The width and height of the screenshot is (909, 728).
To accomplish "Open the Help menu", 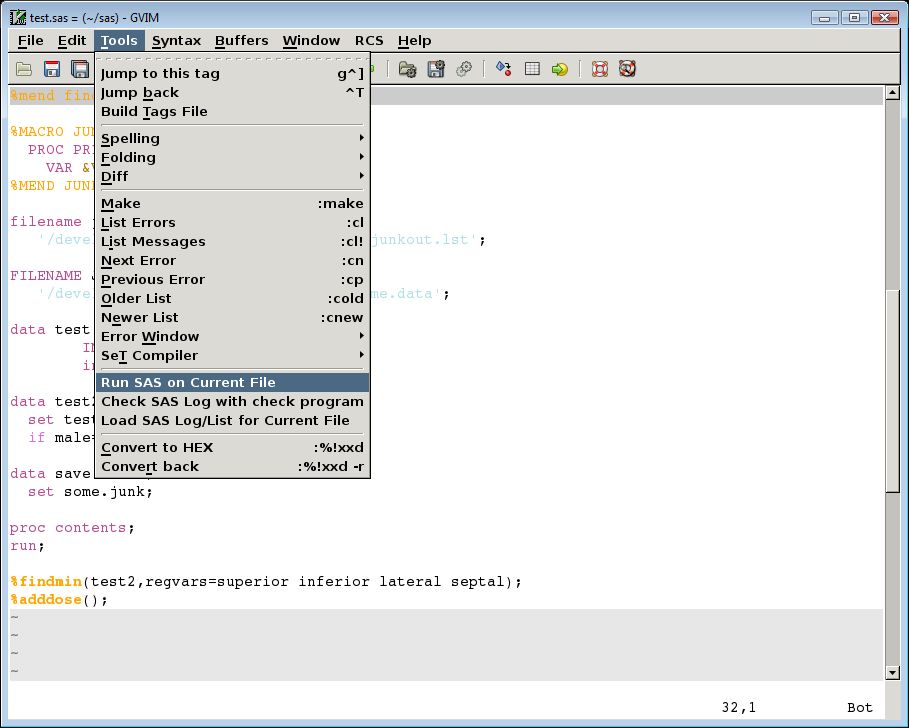I will [414, 41].
